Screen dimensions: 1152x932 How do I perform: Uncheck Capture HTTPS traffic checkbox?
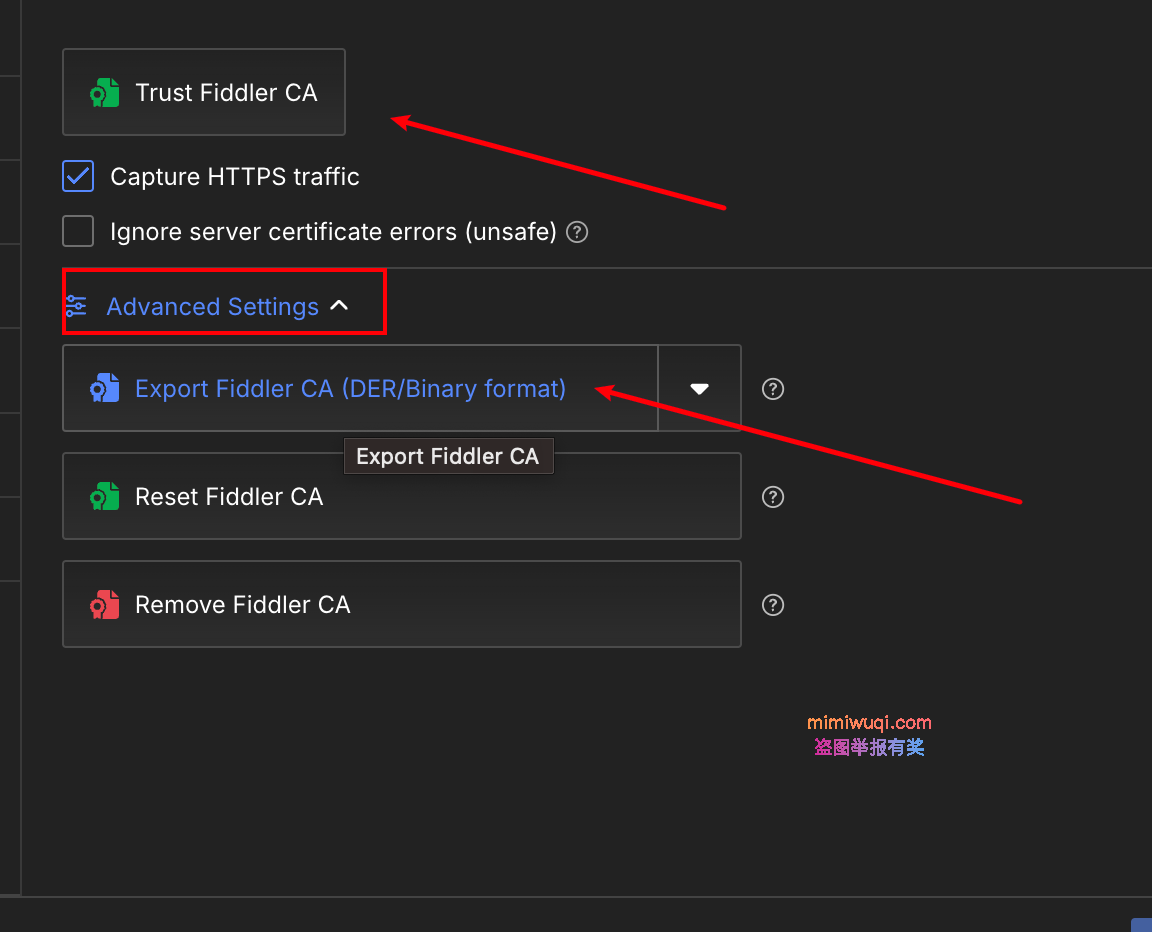(x=78, y=176)
